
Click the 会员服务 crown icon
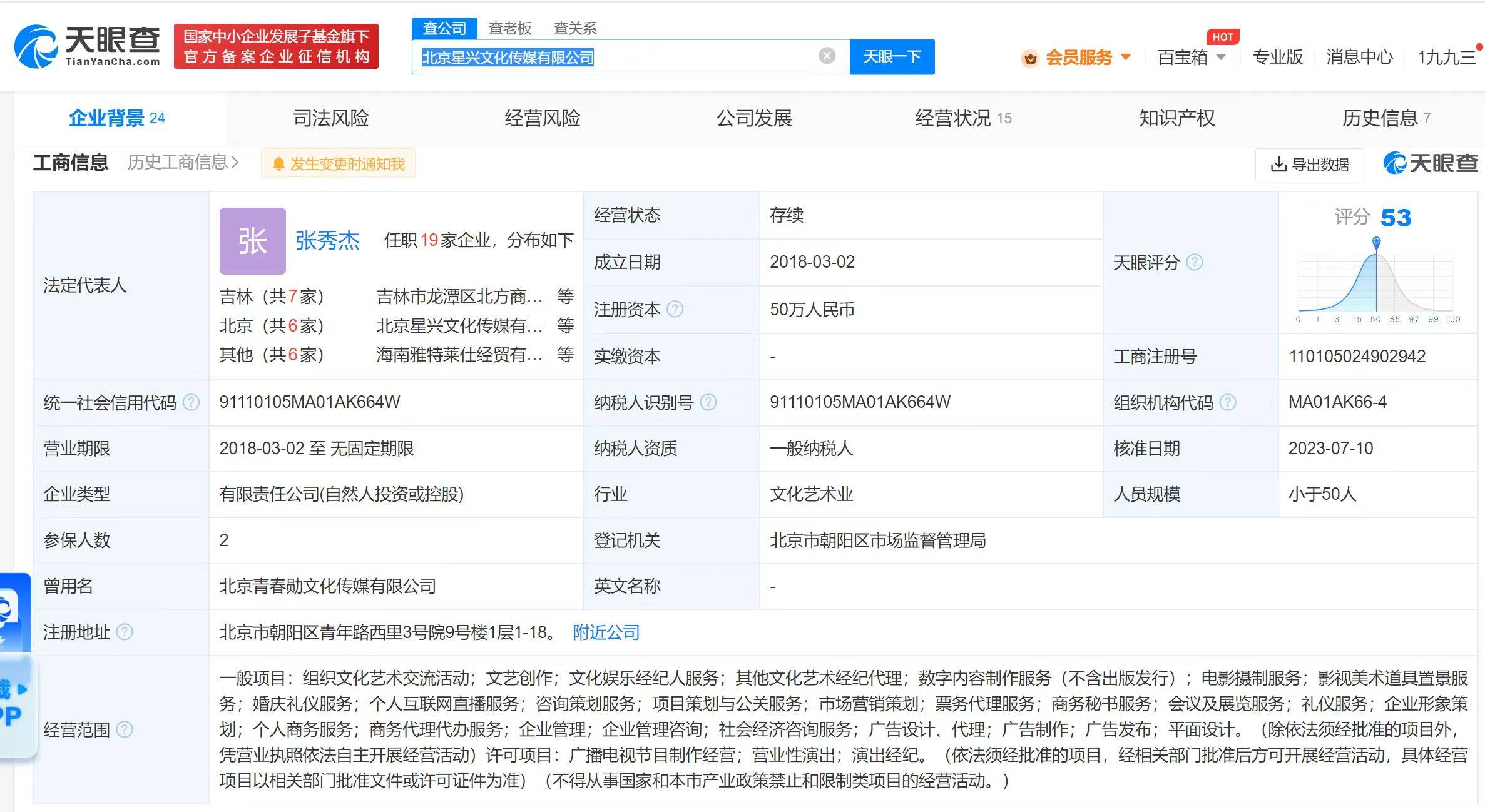[1030, 58]
